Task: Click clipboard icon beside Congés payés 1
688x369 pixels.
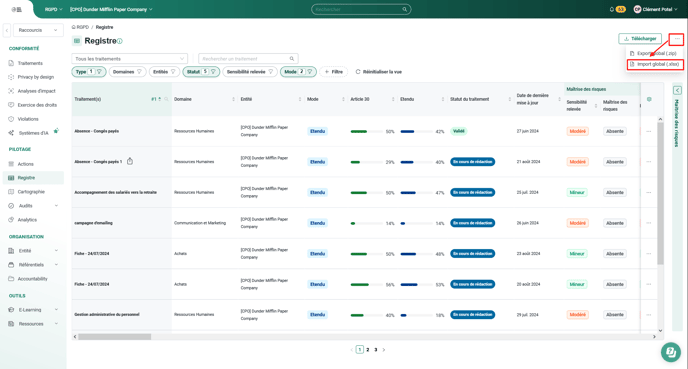Action: click(130, 161)
